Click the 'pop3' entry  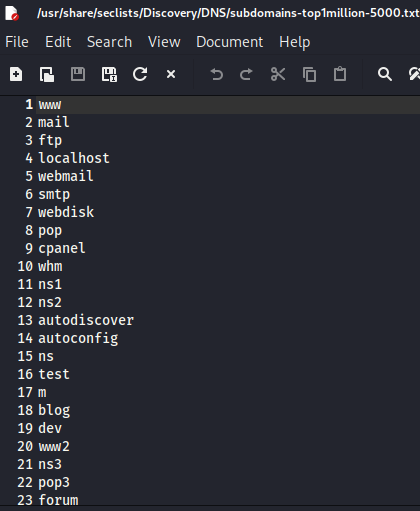54,482
